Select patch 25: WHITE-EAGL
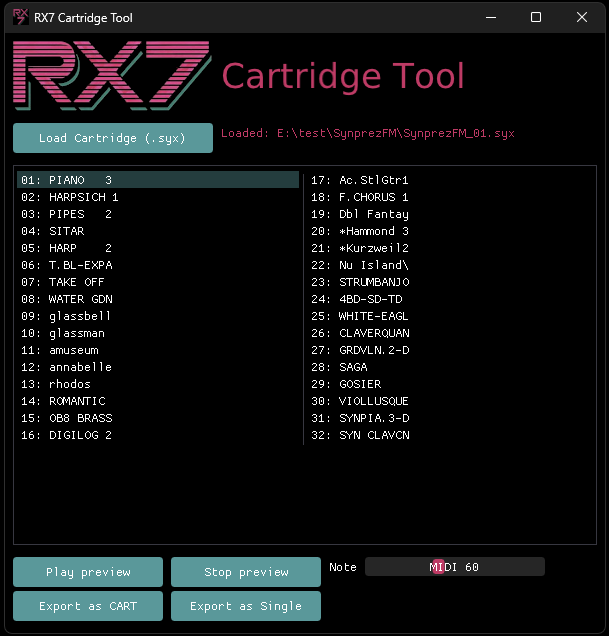The width and height of the screenshot is (609, 636). 450,316
